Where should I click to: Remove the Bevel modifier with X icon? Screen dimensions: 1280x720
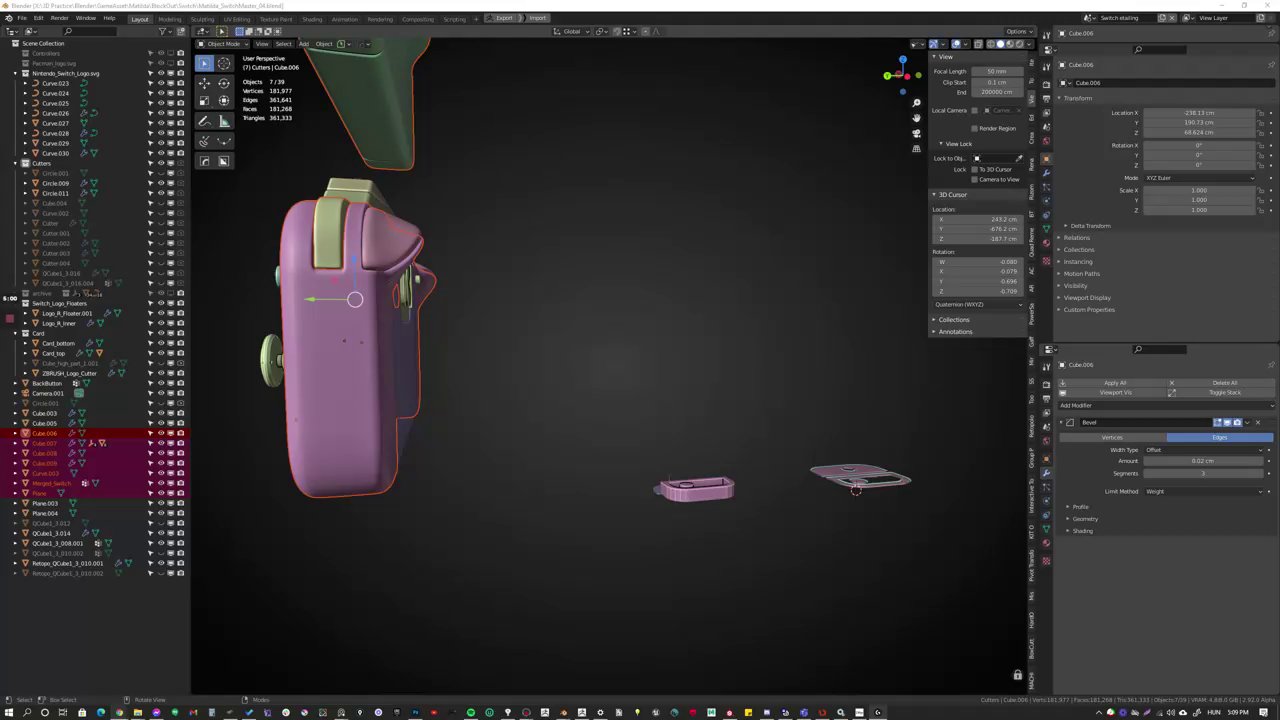tap(1258, 422)
